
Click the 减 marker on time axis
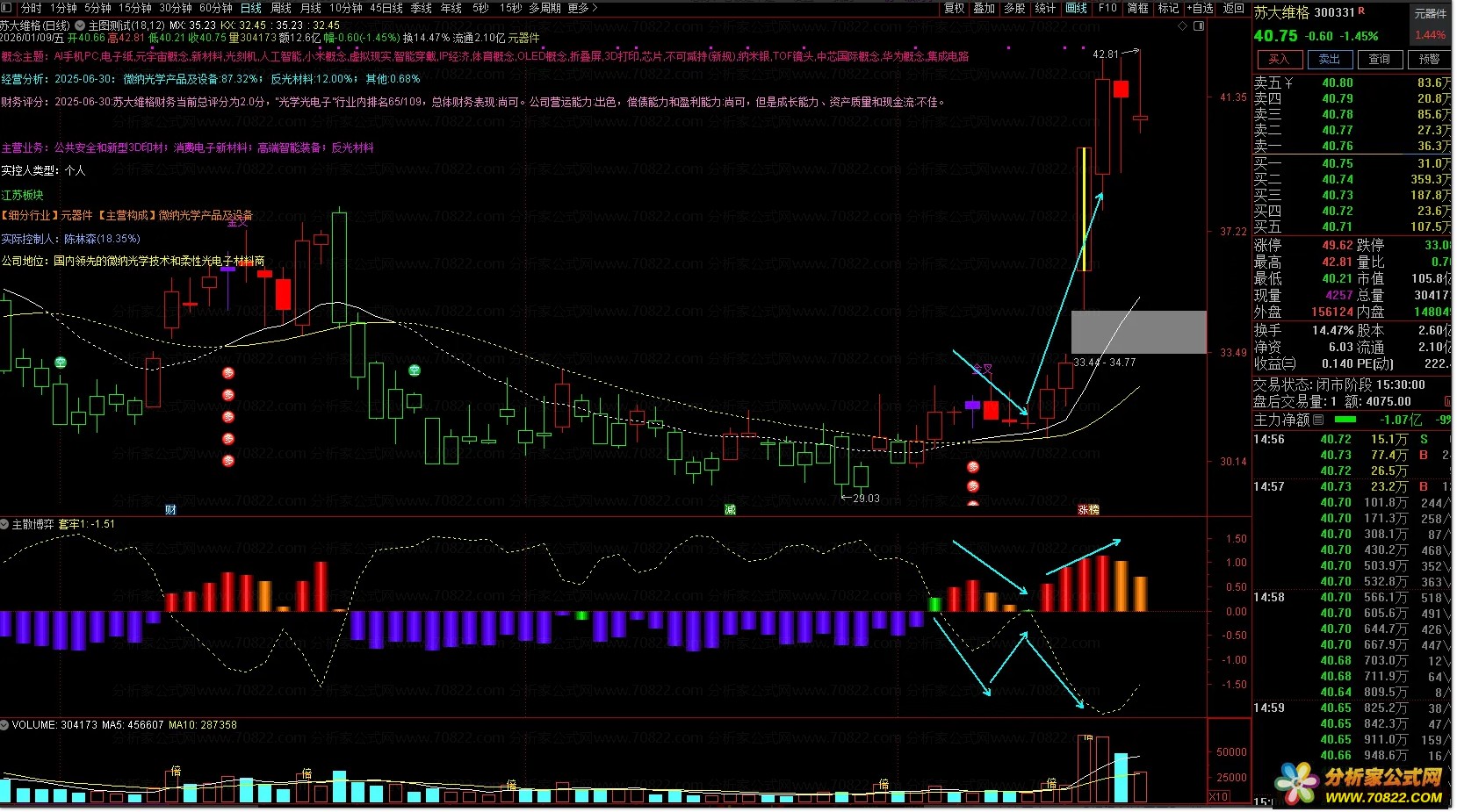(x=730, y=509)
